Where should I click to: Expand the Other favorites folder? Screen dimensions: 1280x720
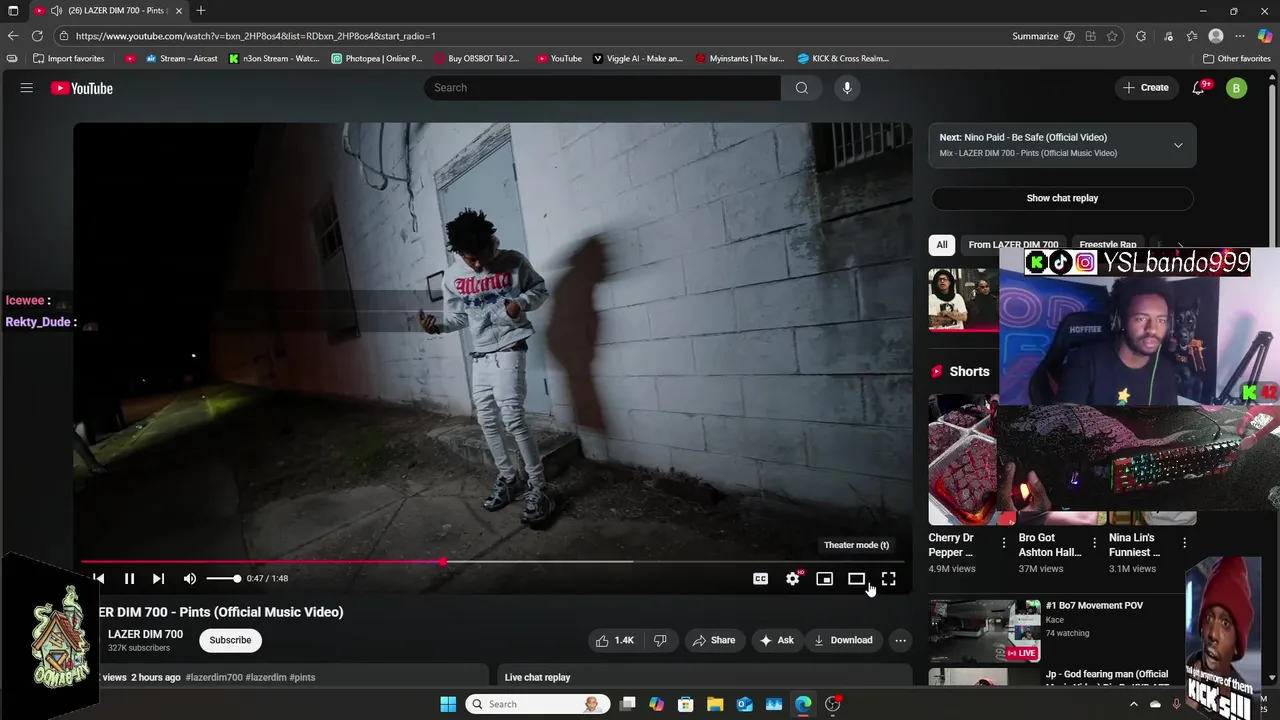[x=1237, y=58]
